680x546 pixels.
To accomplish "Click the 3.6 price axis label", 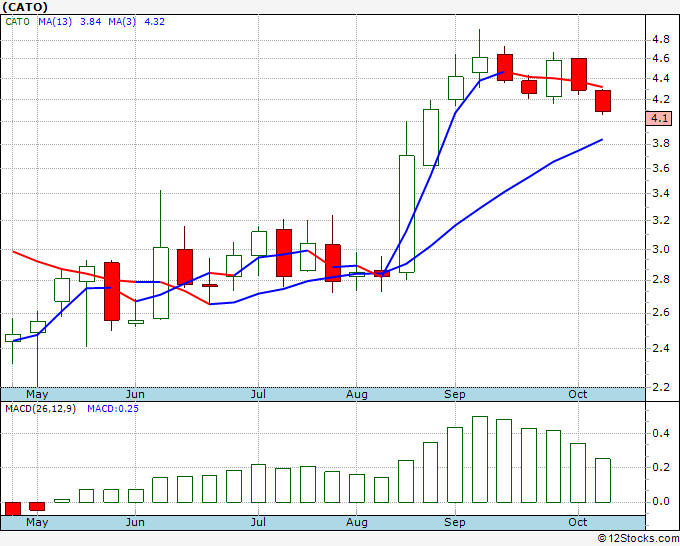I will (661, 168).
